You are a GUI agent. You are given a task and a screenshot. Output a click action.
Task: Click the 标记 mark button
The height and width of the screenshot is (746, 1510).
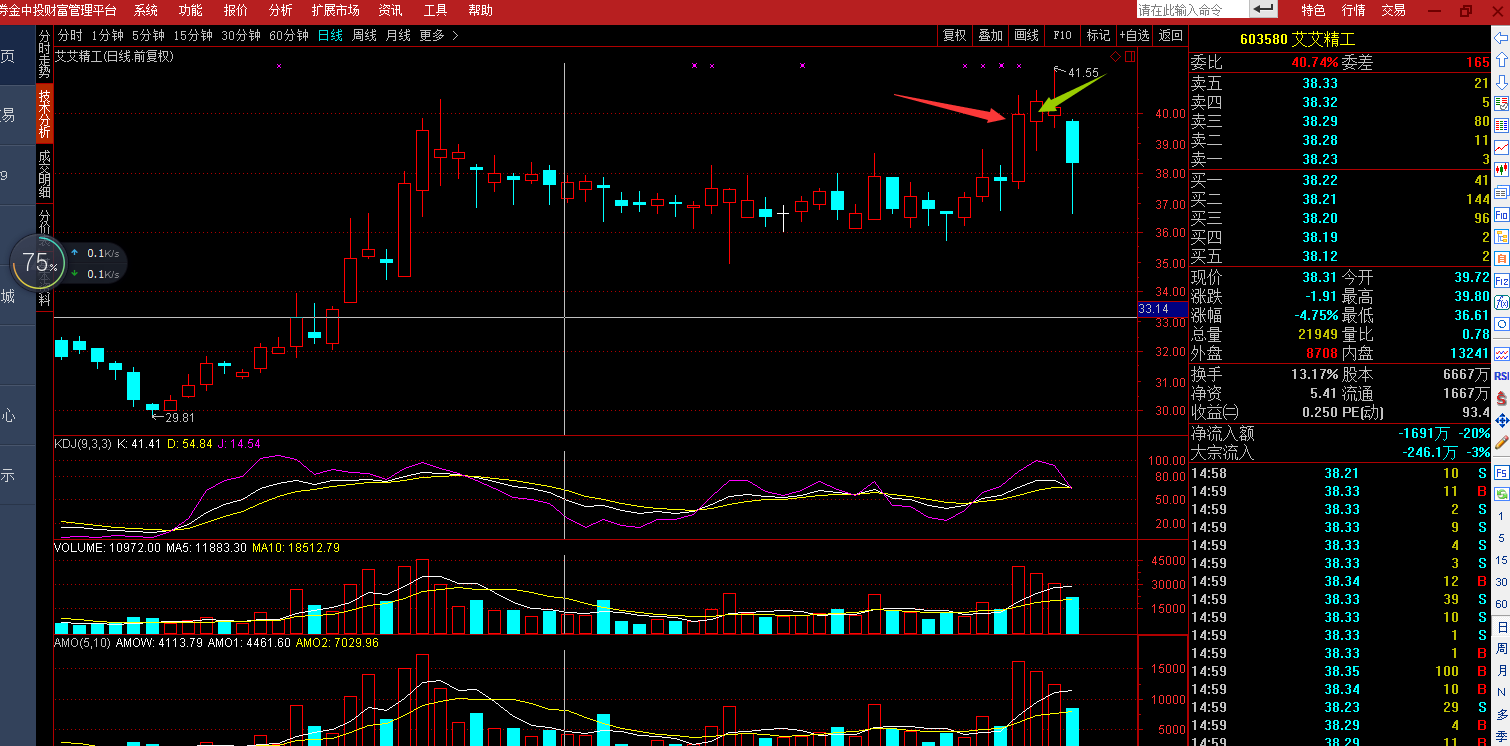coord(1098,35)
